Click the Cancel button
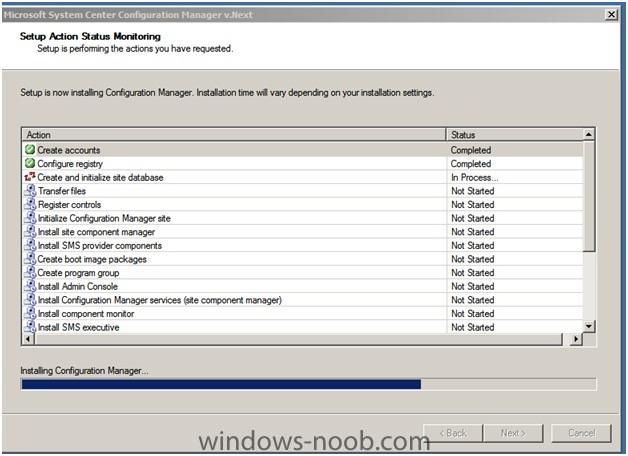The image size is (628, 456). click(582, 433)
